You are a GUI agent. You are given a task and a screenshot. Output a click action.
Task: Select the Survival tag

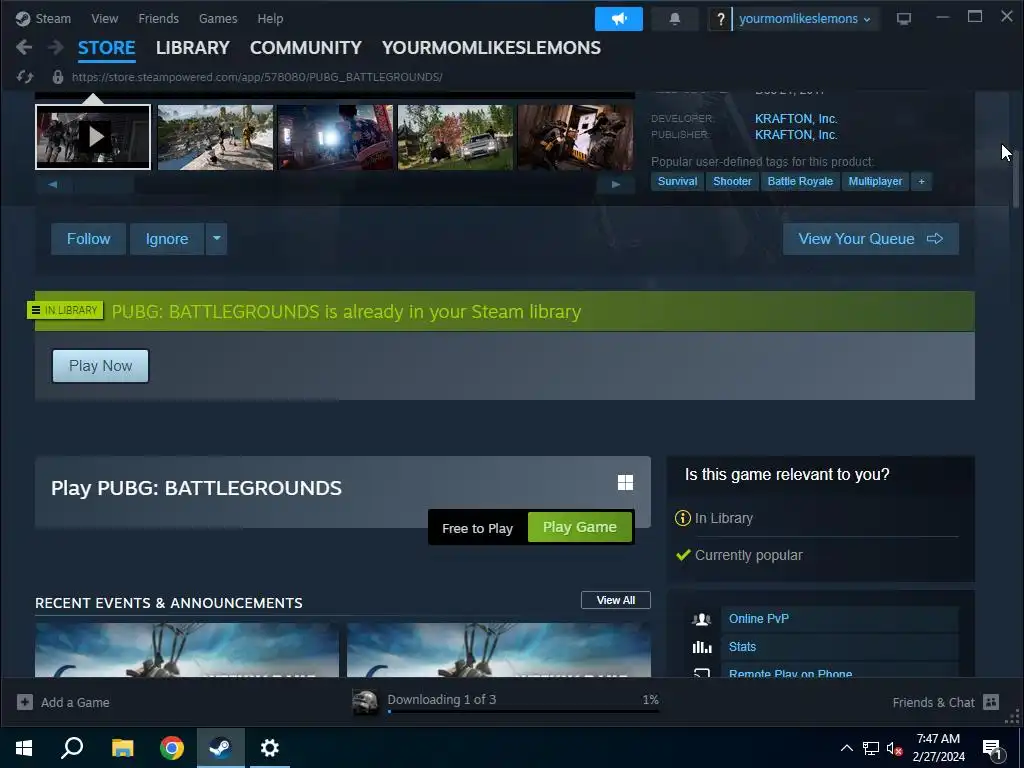click(x=677, y=182)
